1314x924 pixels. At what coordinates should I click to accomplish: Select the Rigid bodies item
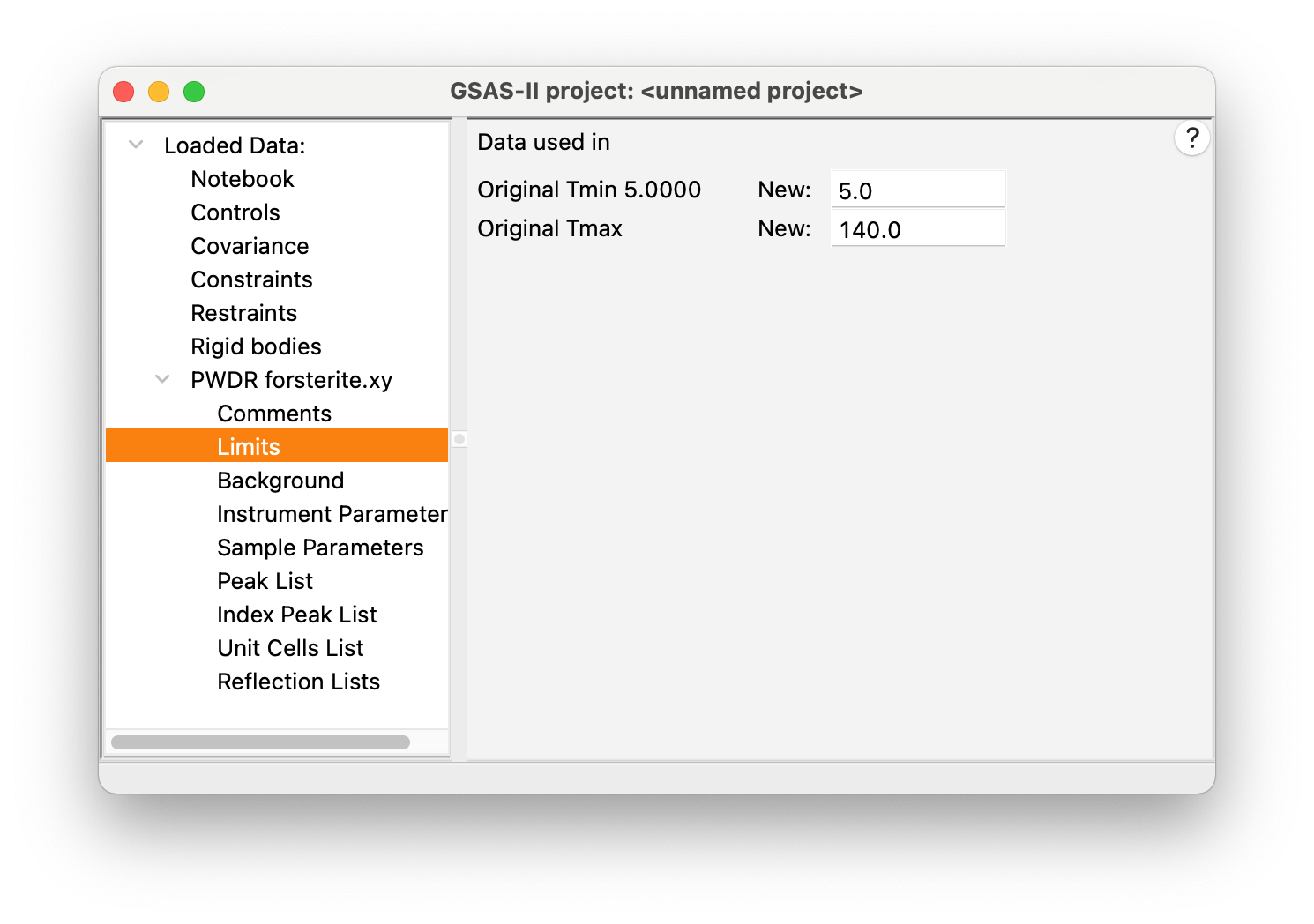pos(256,346)
